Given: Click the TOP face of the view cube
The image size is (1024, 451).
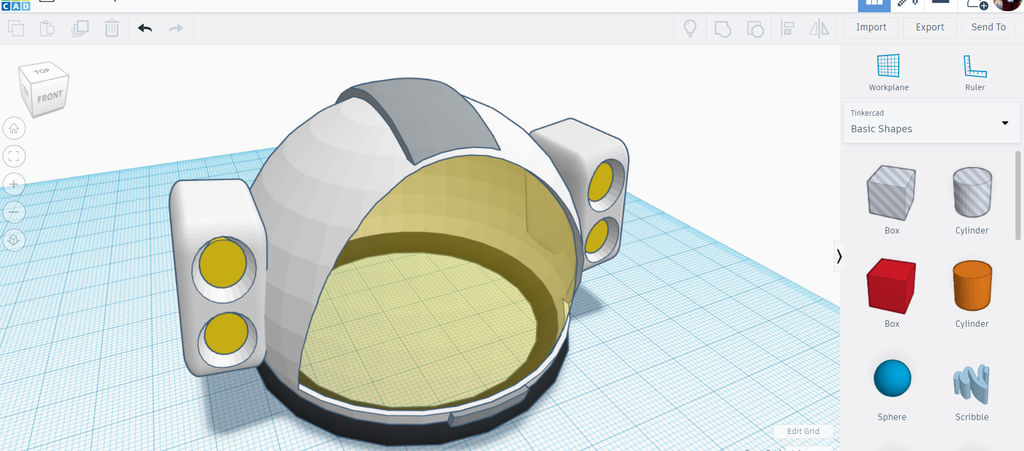Looking at the screenshot, I should 42,70.
